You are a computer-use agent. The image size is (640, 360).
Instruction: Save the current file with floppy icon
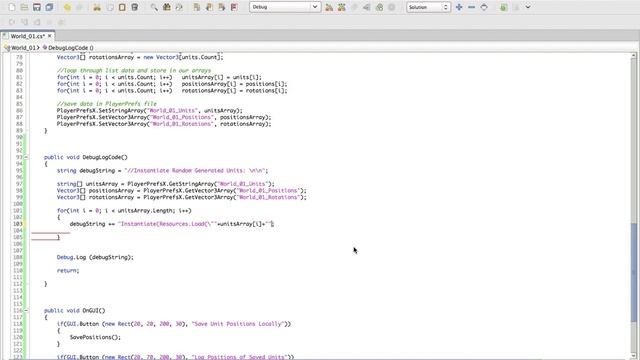37,7
